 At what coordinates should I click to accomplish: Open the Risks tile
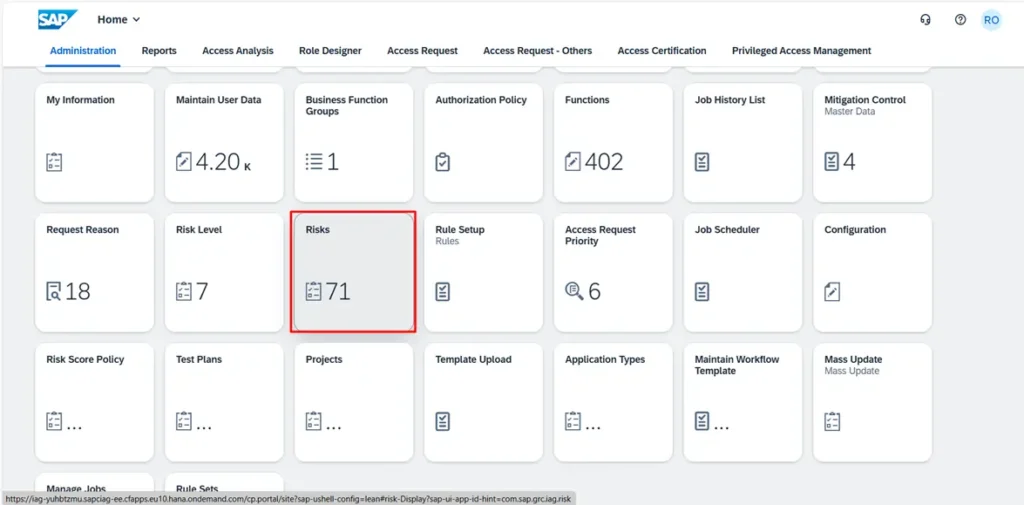pyautogui.click(x=353, y=271)
